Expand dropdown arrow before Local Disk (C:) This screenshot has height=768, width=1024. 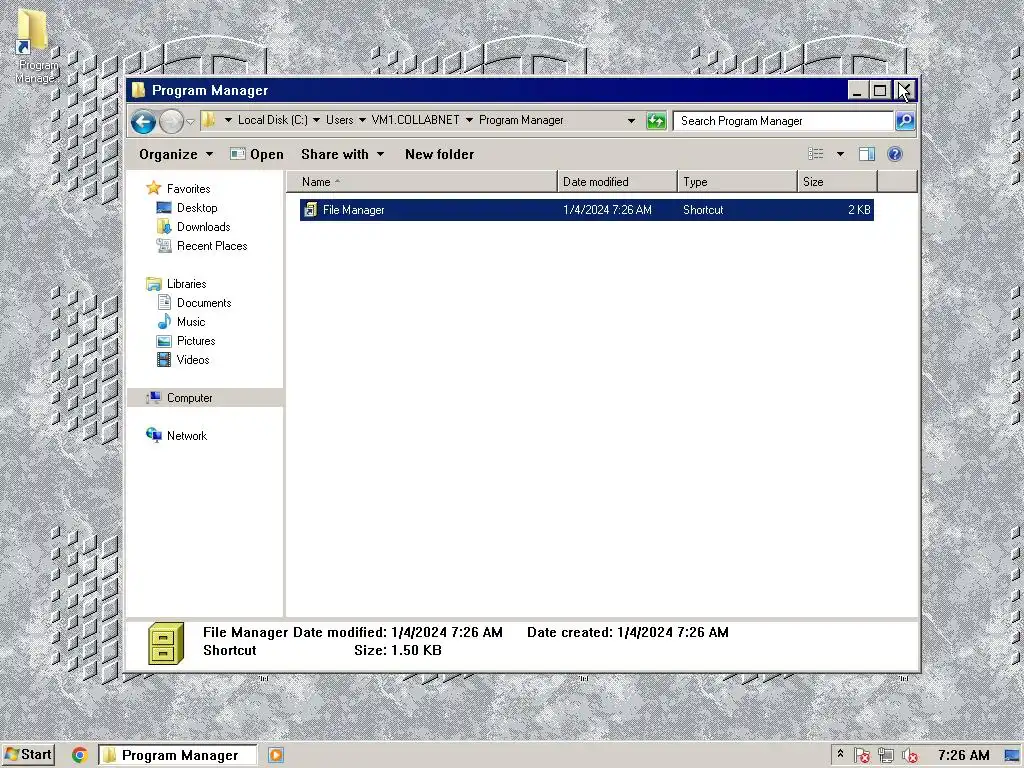click(228, 120)
